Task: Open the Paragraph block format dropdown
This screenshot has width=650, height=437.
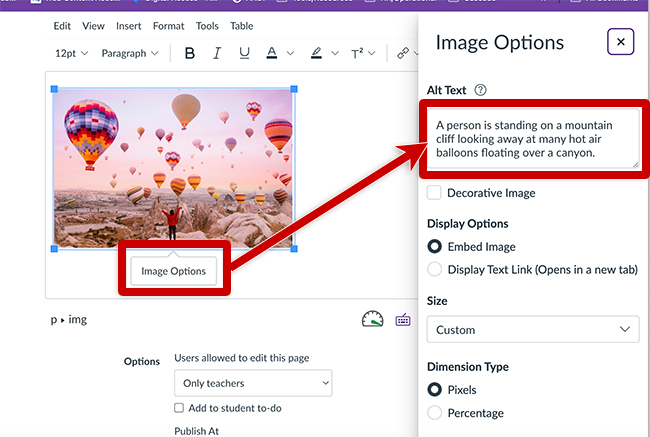Action: (x=130, y=53)
